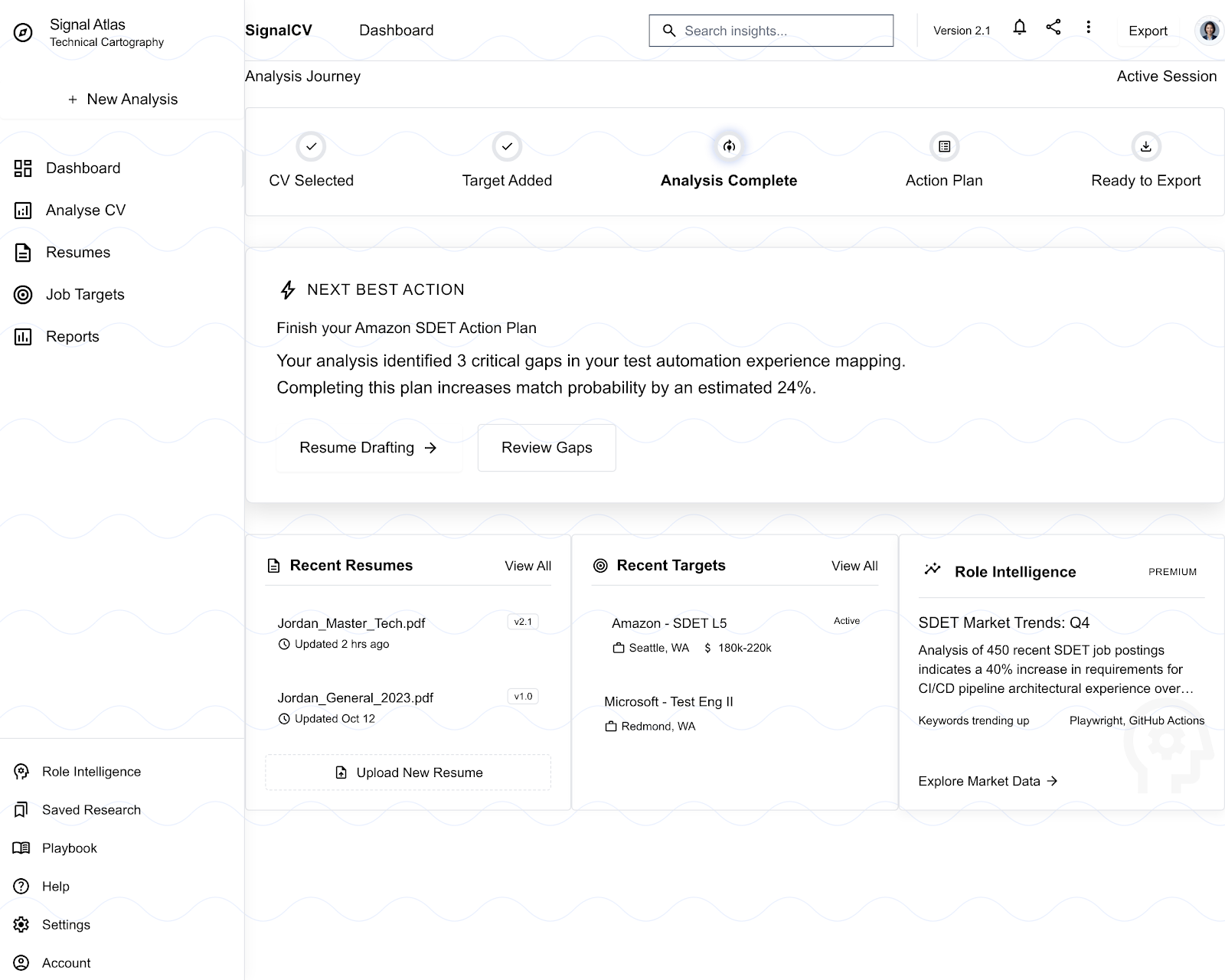Click the Role Intelligence trend chart icon
The image size is (1225, 980).
pos(932,569)
